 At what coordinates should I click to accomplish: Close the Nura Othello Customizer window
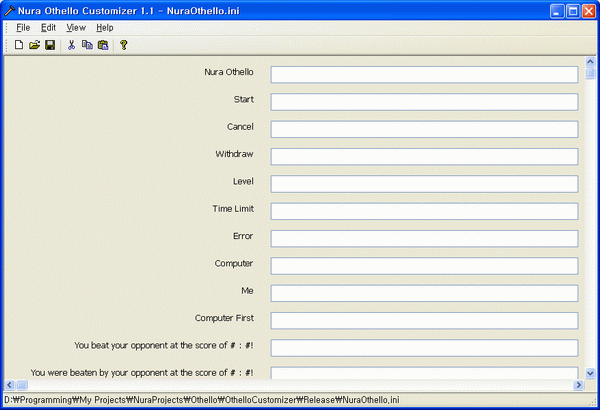589,11
